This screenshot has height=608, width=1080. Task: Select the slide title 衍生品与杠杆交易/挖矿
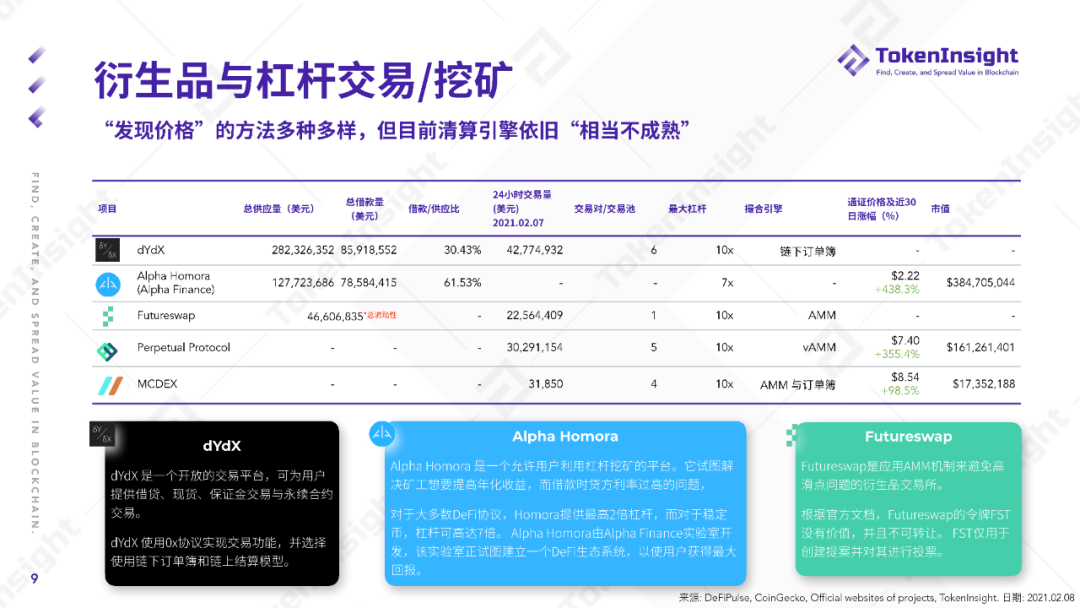pos(303,80)
